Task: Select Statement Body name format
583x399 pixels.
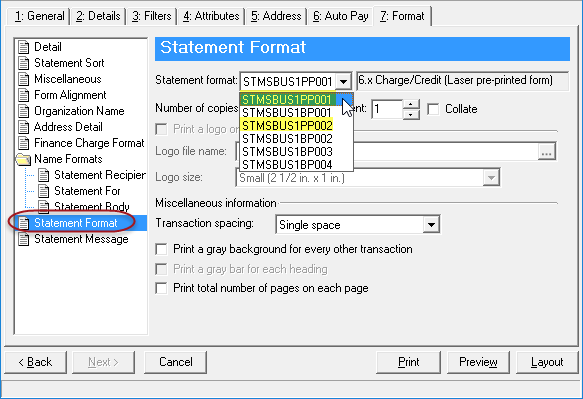Action: point(92,207)
